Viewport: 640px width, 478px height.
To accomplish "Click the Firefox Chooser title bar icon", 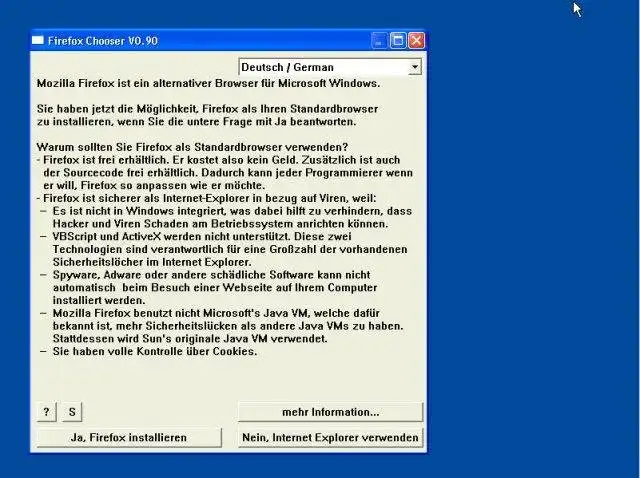I will tap(38, 40).
